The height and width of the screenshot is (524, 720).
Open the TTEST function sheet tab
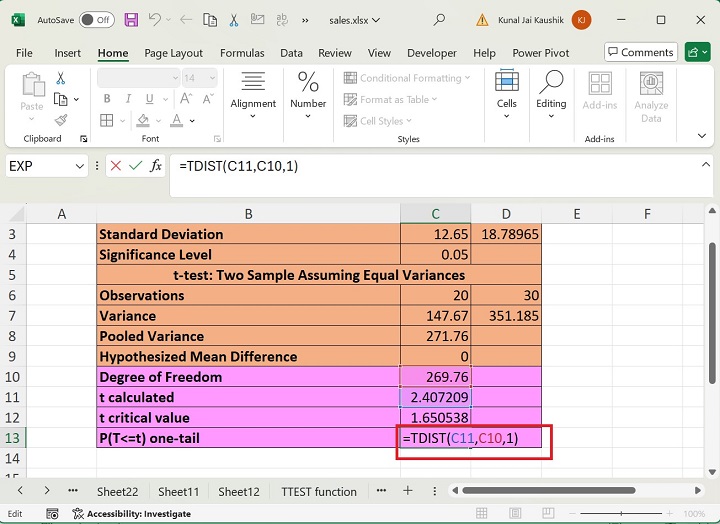click(318, 491)
